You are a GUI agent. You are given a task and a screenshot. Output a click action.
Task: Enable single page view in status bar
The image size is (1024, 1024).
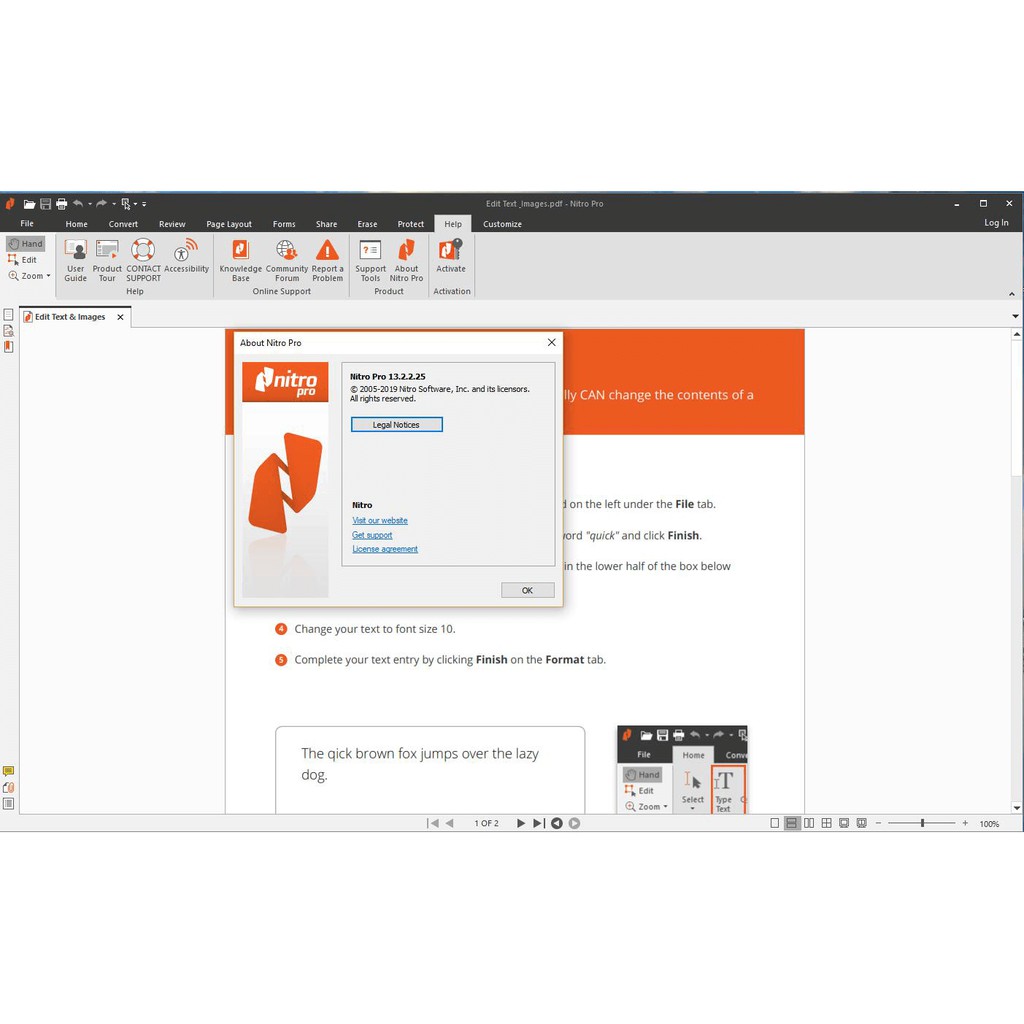774,823
